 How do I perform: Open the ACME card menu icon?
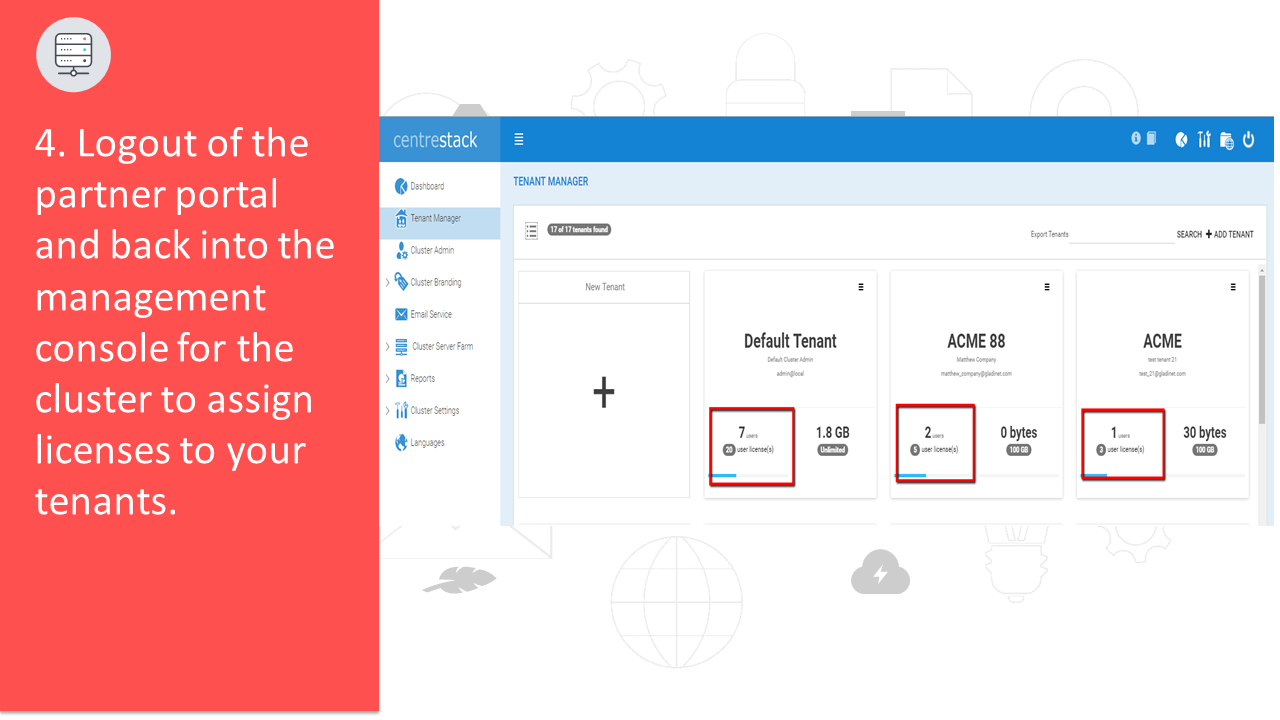[x=1233, y=287]
